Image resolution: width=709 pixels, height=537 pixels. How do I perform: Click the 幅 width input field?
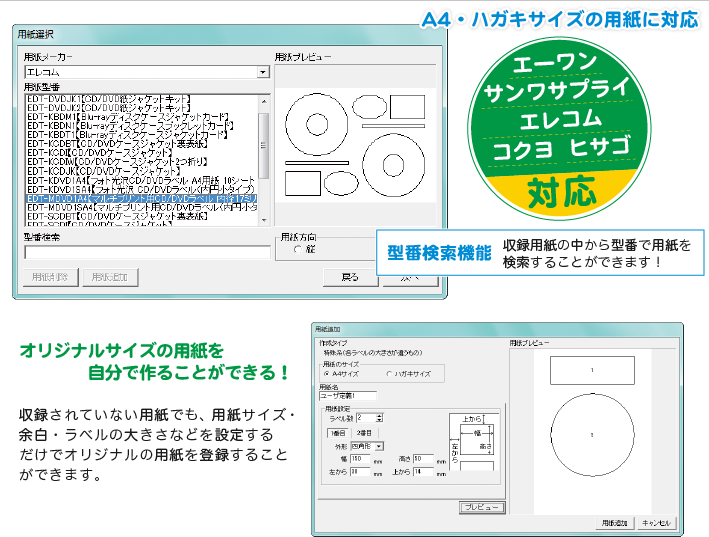point(360,459)
